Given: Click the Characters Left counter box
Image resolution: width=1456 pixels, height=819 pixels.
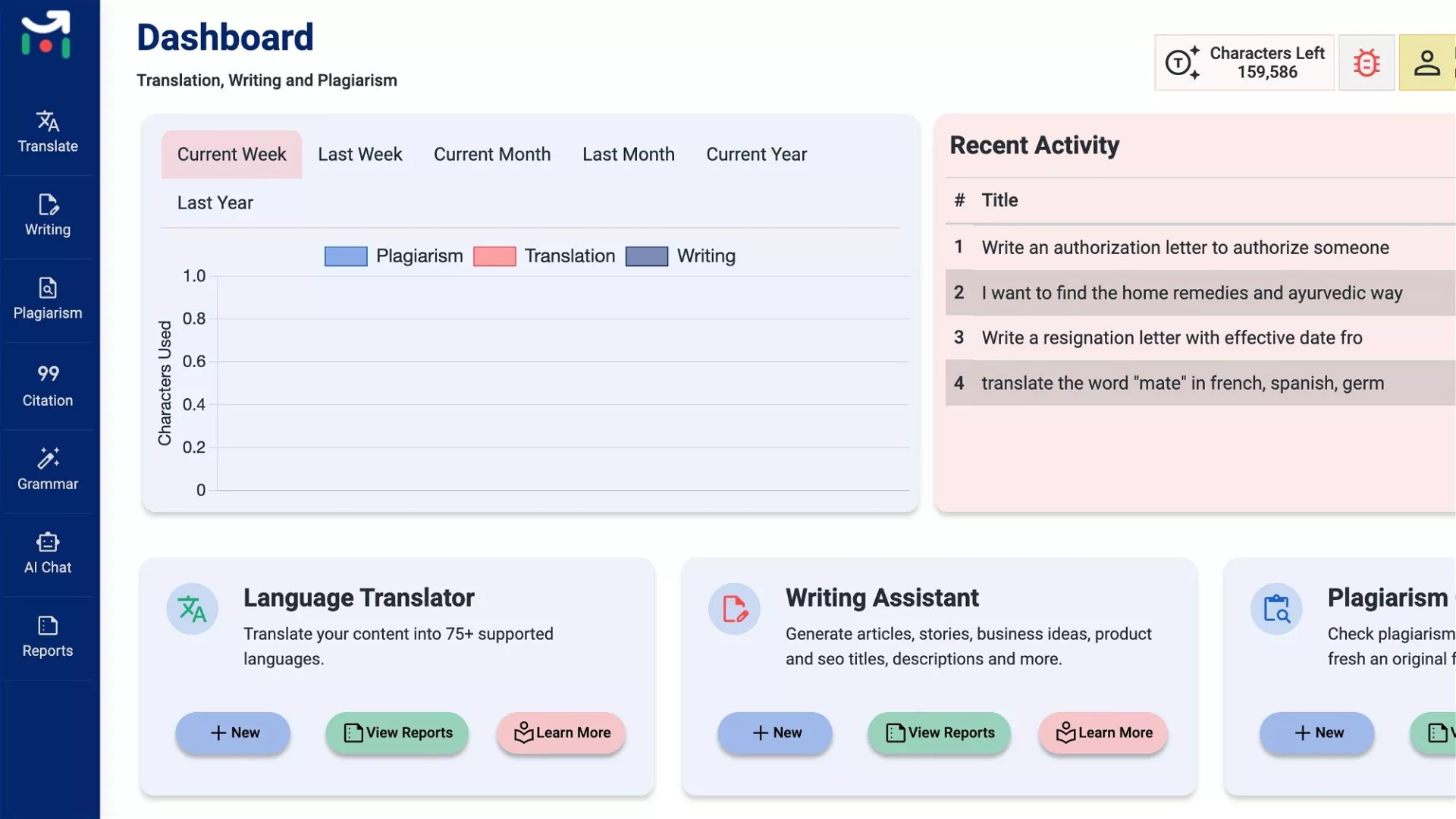Looking at the screenshot, I should (x=1244, y=63).
